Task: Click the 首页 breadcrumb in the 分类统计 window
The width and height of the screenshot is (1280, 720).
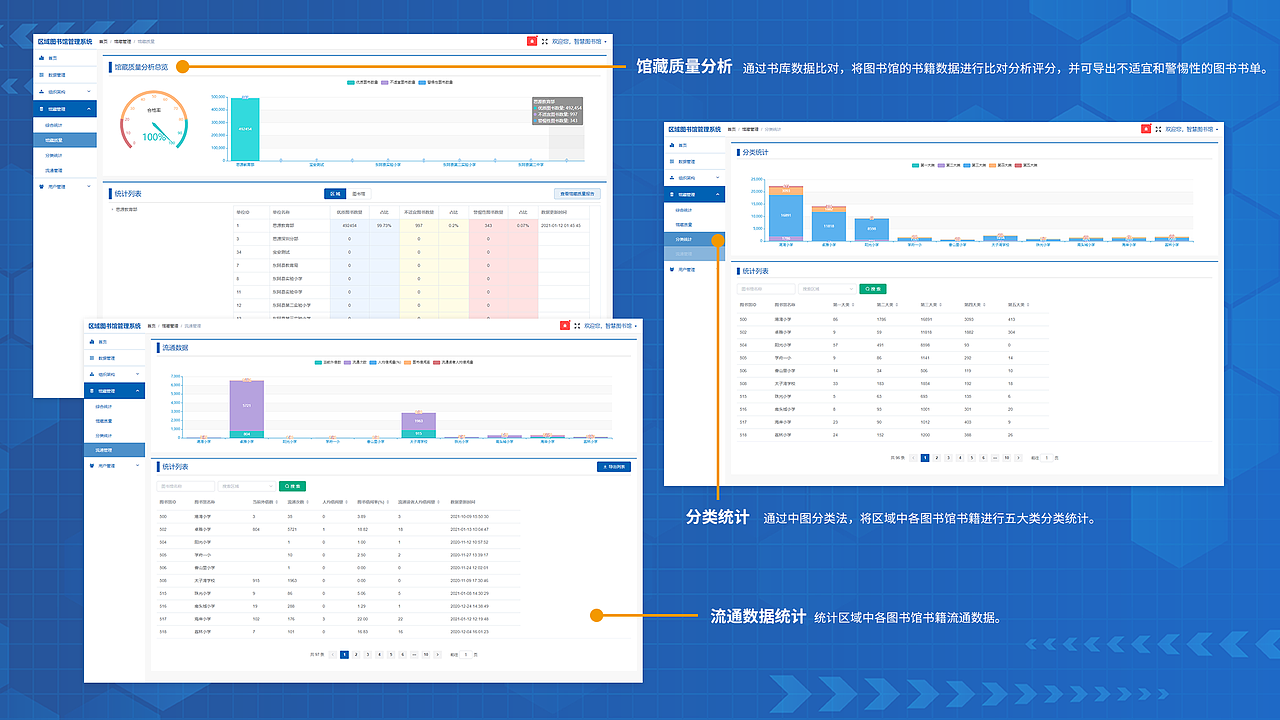Action: tap(731, 129)
